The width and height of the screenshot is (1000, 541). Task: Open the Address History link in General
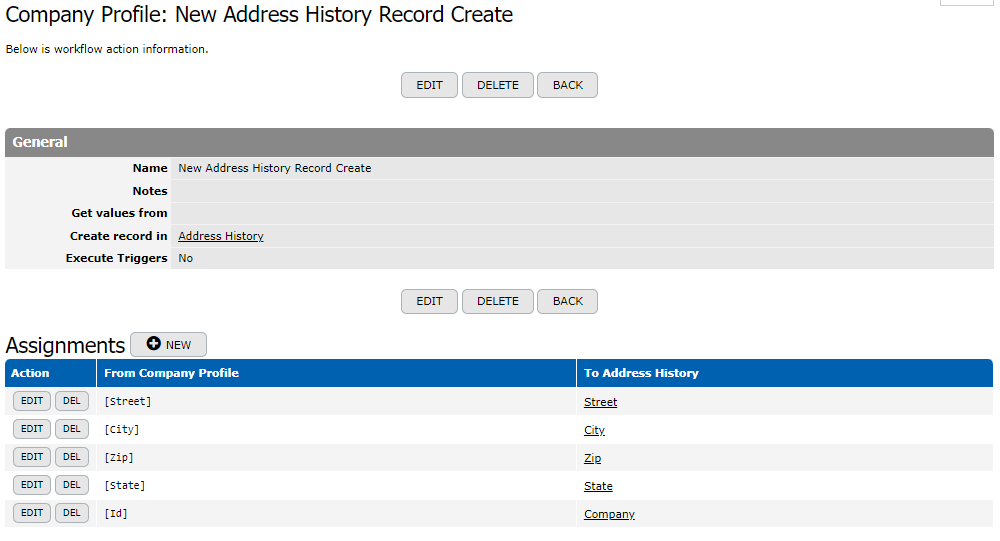tap(221, 236)
